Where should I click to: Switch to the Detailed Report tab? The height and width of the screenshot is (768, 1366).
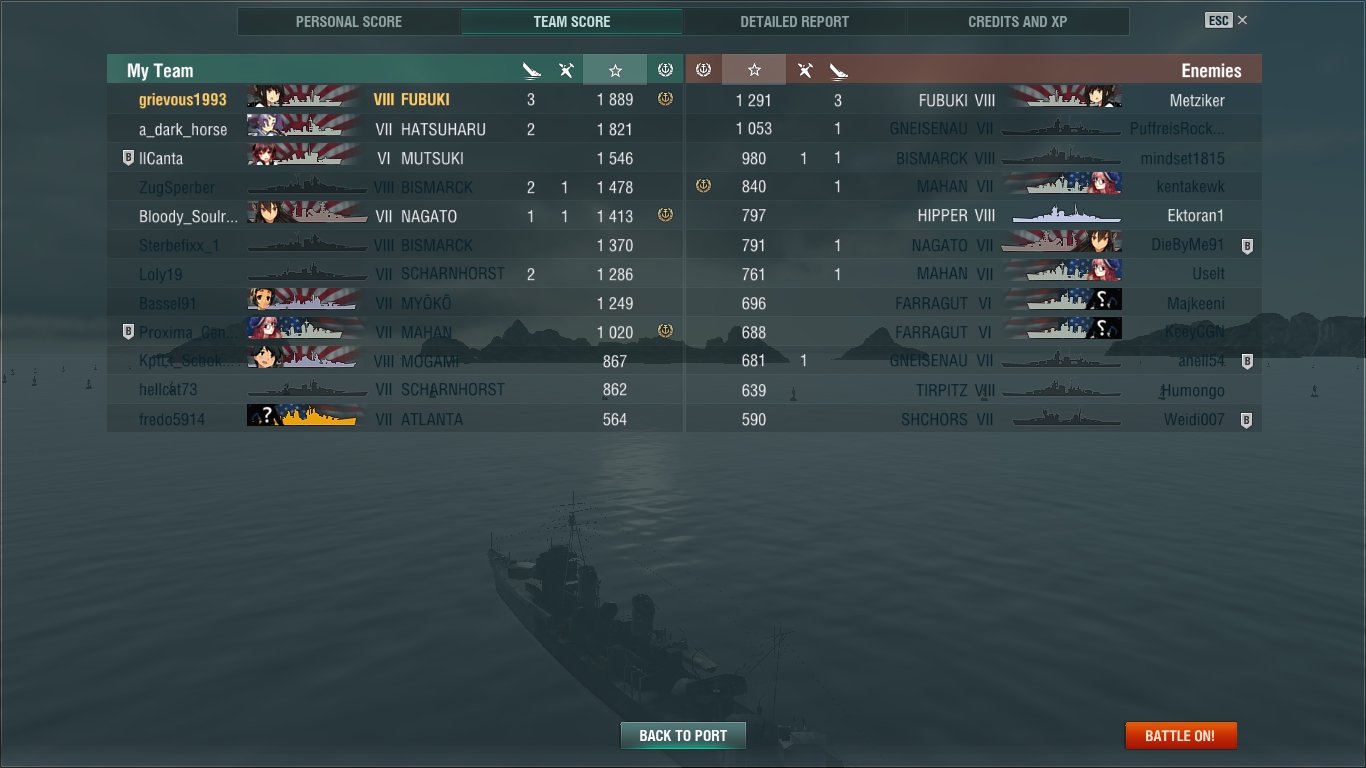[x=794, y=21]
